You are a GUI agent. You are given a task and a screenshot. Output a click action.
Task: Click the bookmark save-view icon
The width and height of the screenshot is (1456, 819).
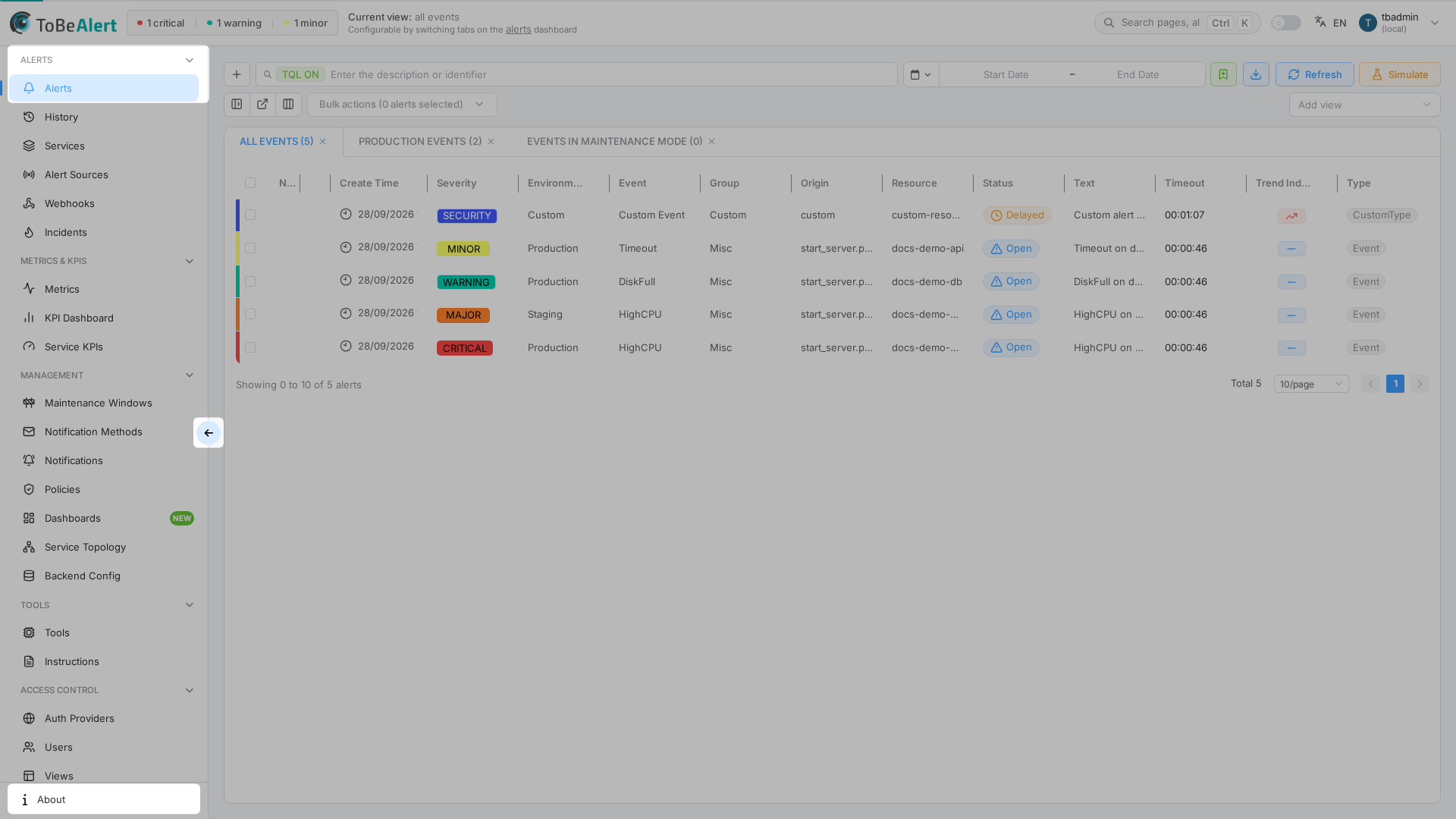coord(1223,74)
